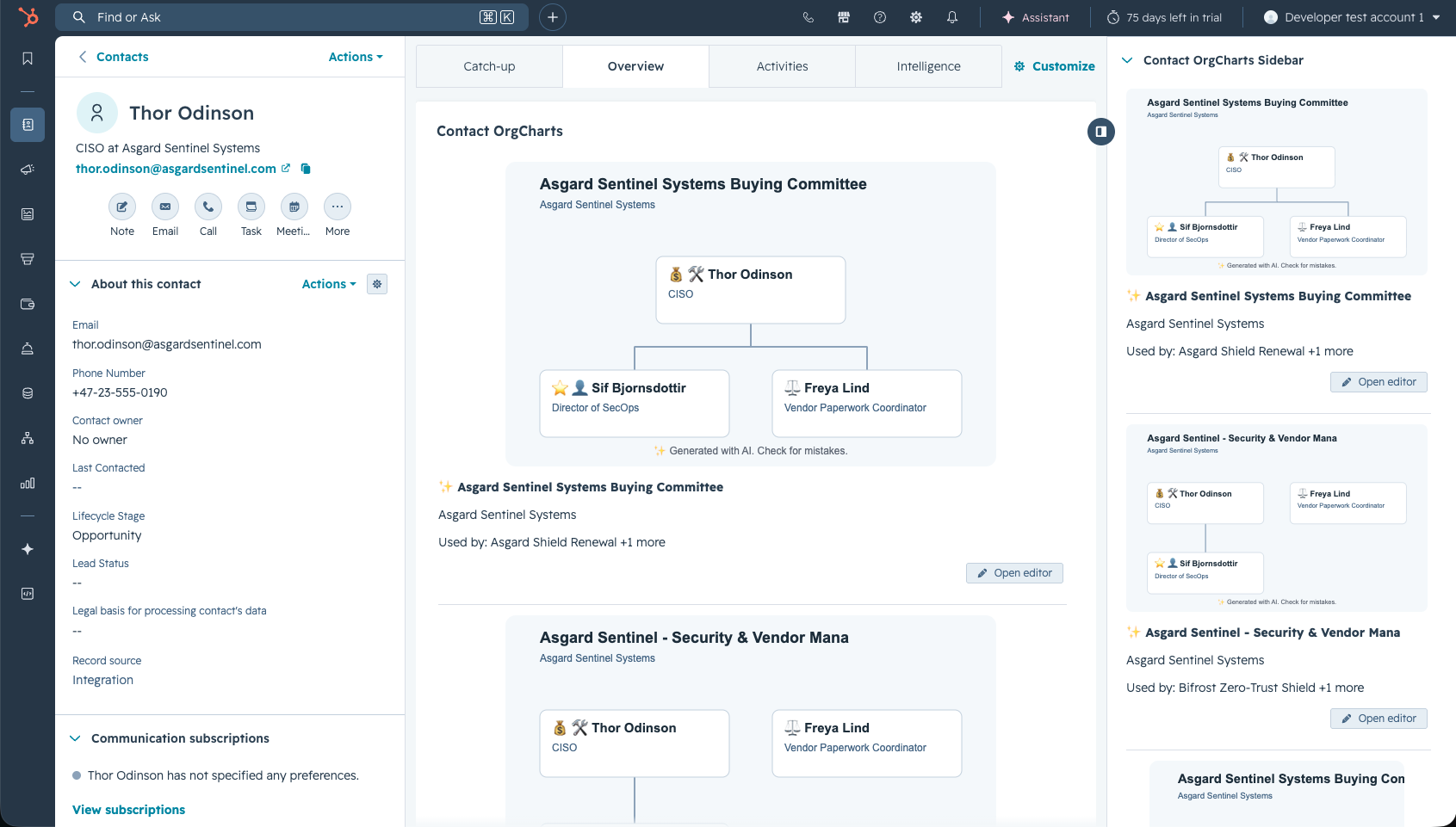
Task: Click the Customize tabs link
Action: tap(1055, 66)
